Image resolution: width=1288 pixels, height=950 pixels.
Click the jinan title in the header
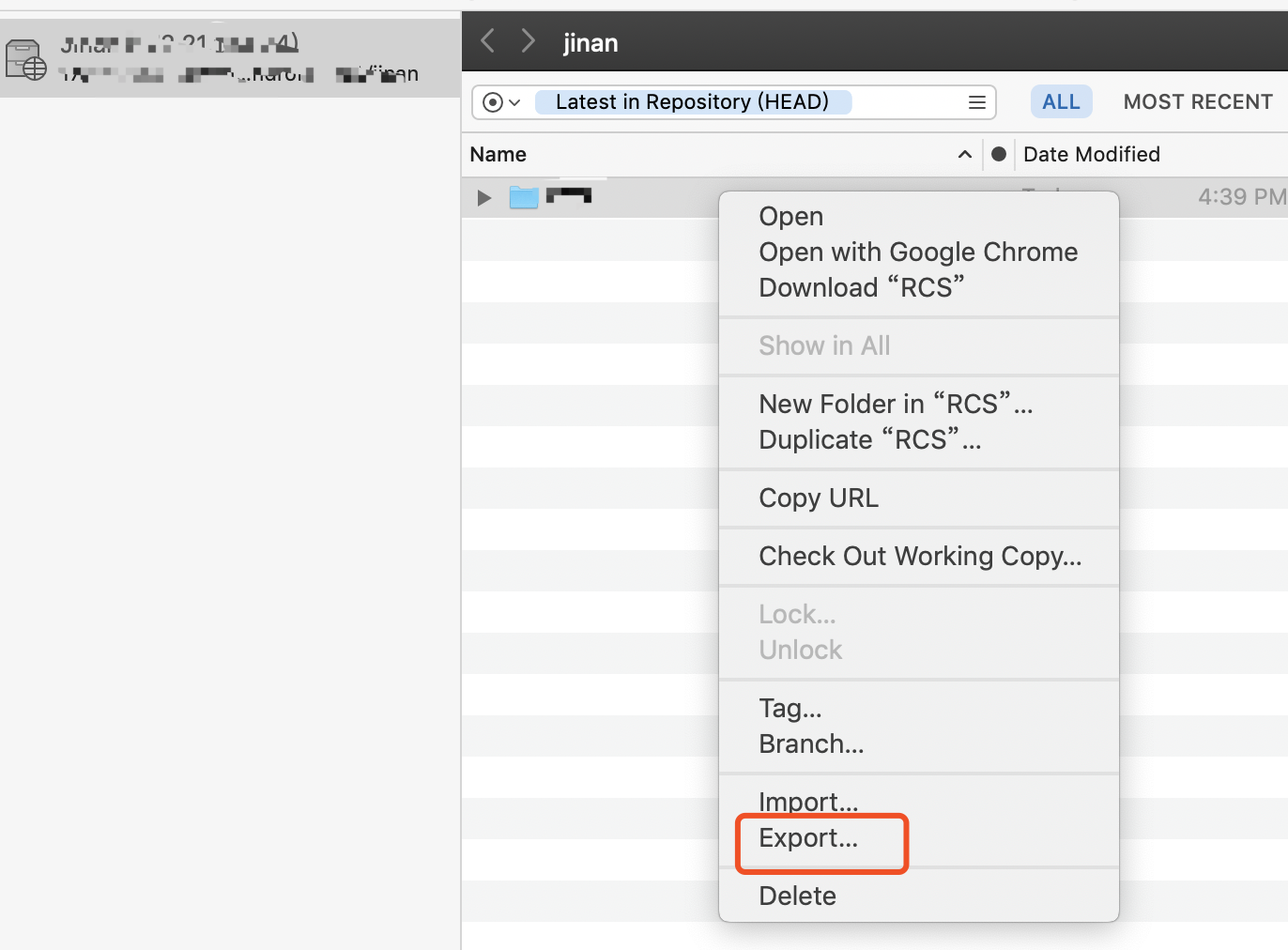(590, 43)
